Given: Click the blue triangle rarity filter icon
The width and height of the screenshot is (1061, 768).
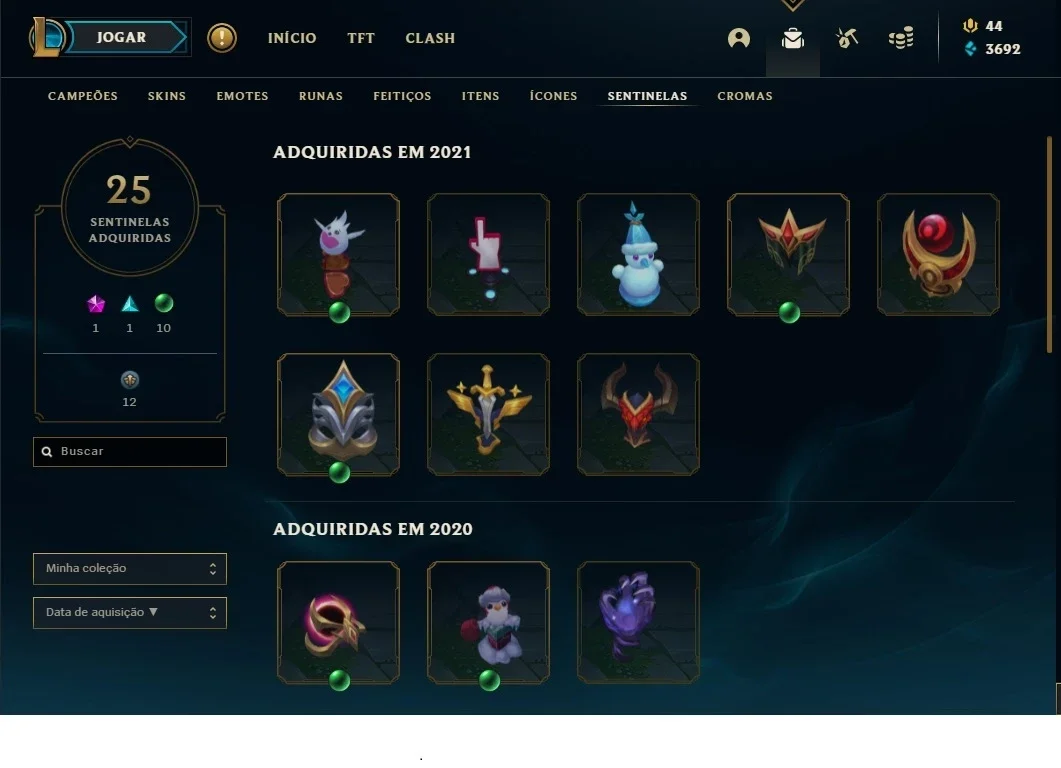Looking at the screenshot, I should [x=130, y=304].
